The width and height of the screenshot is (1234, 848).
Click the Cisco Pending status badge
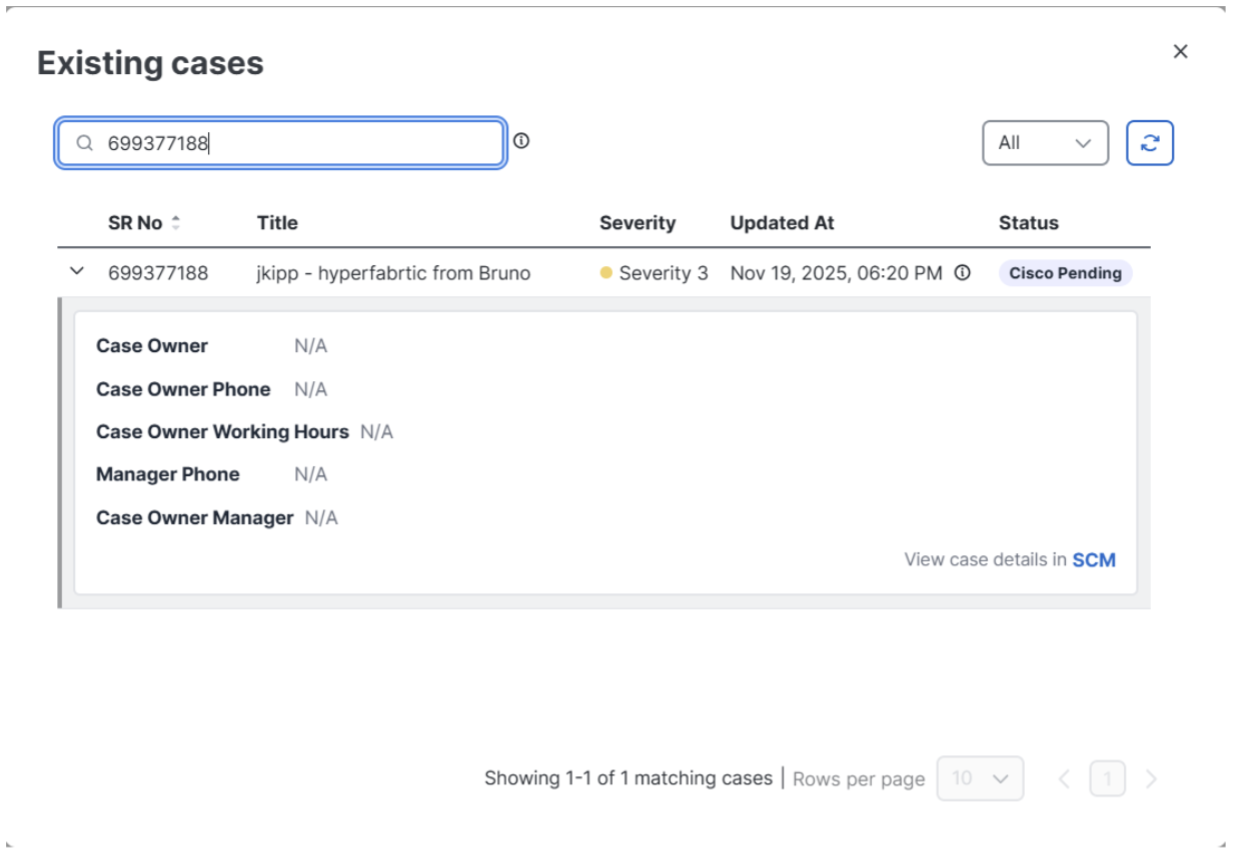tap(1065, 273)
